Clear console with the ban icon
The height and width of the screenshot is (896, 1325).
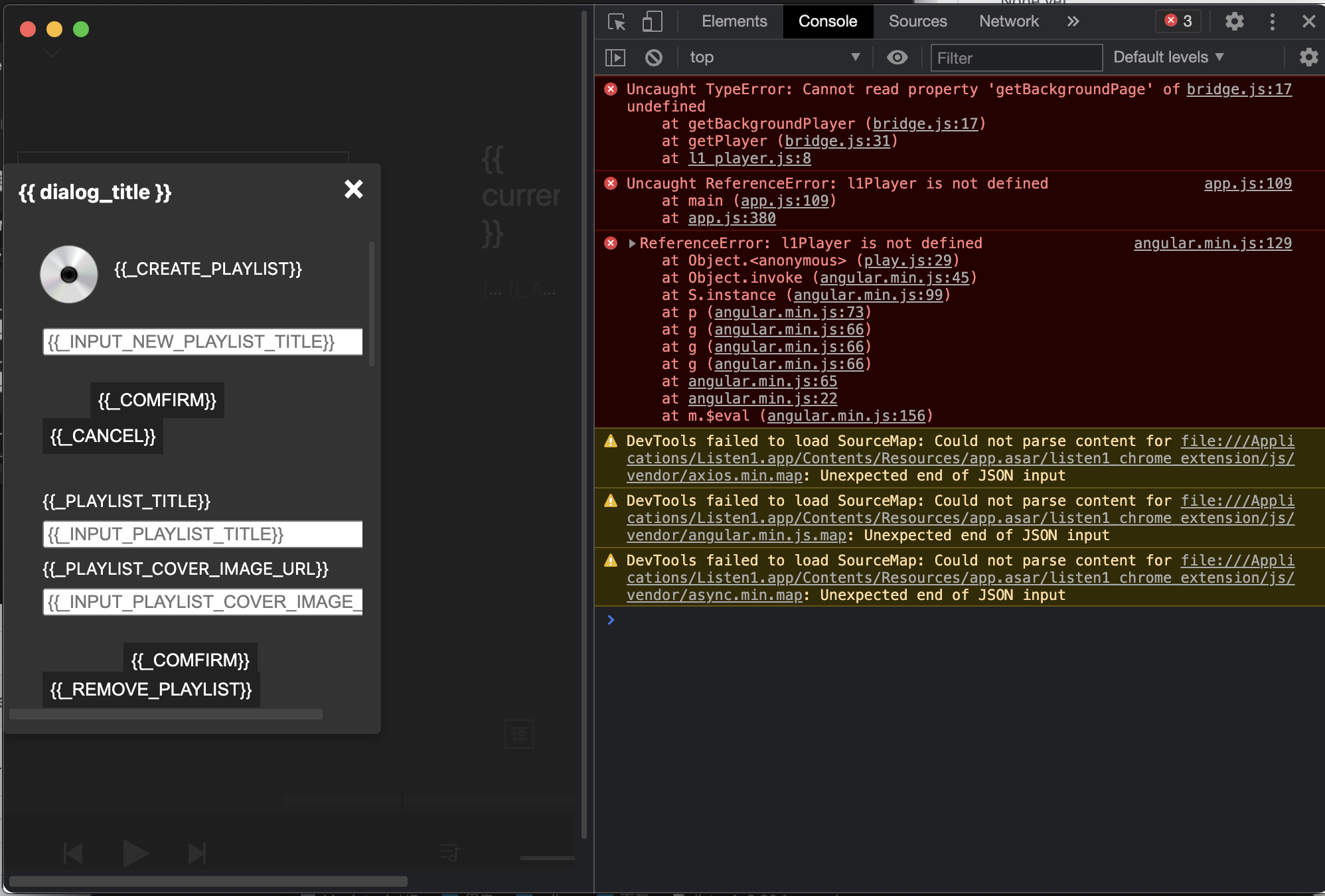tap(653, 58)
